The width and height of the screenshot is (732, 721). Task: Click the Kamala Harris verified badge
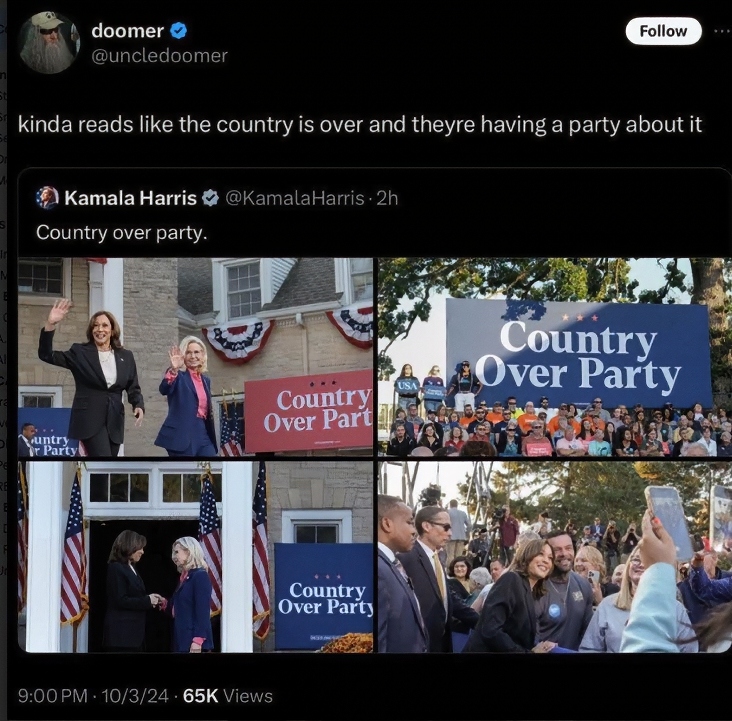(x=211, y=198)
